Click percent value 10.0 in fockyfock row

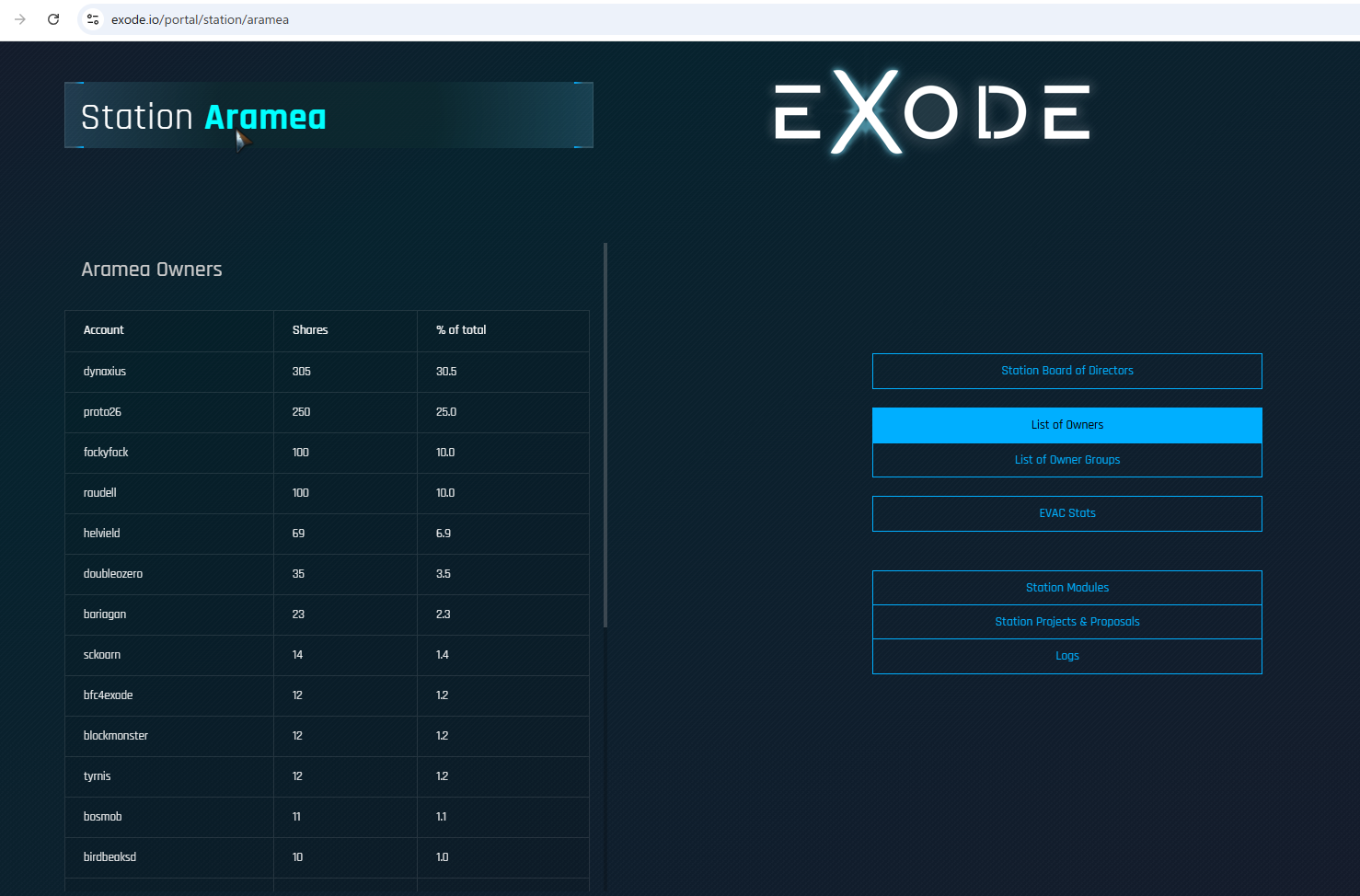(x=445, y=453)
